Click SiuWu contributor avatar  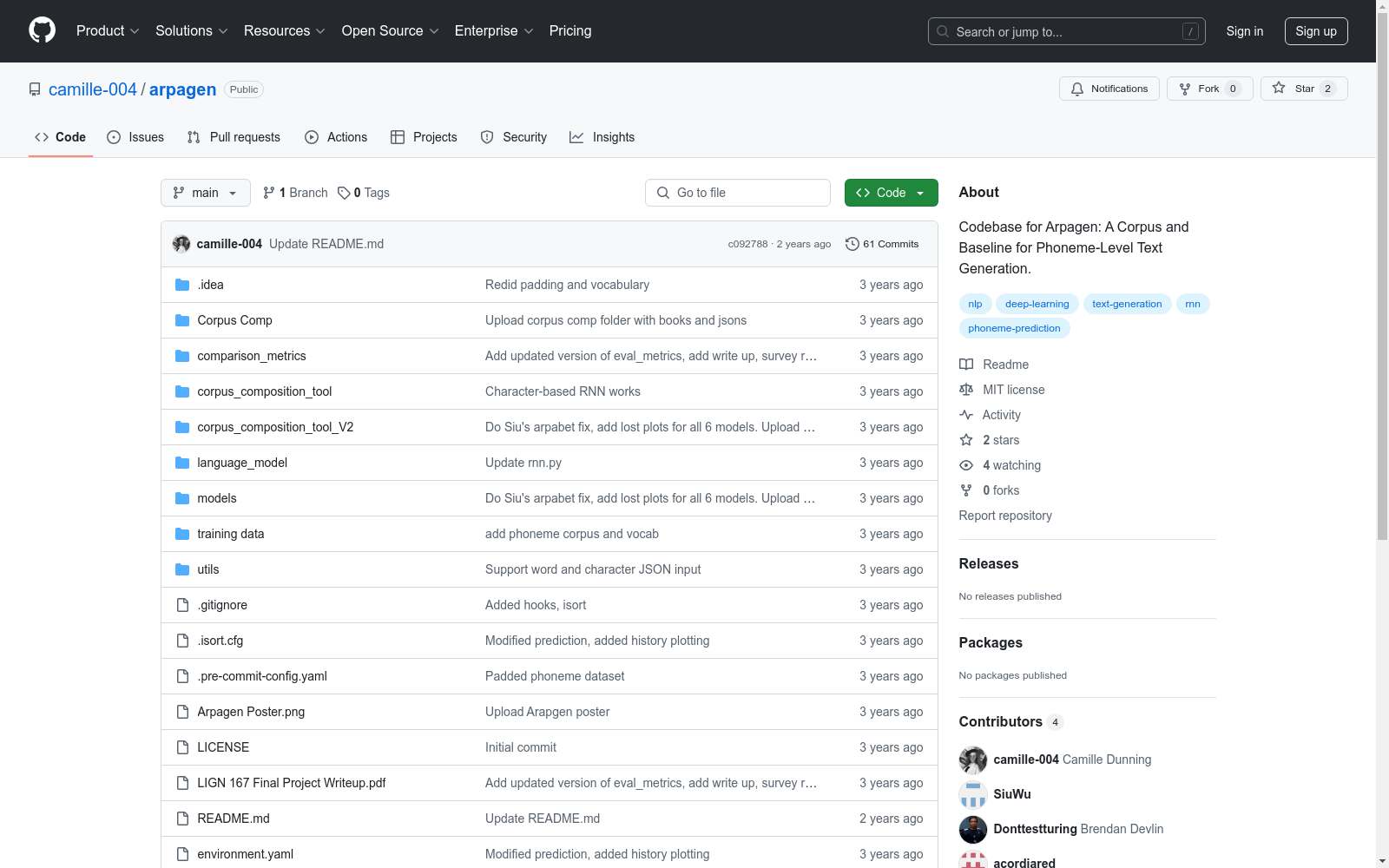click(x=973, y=794)
